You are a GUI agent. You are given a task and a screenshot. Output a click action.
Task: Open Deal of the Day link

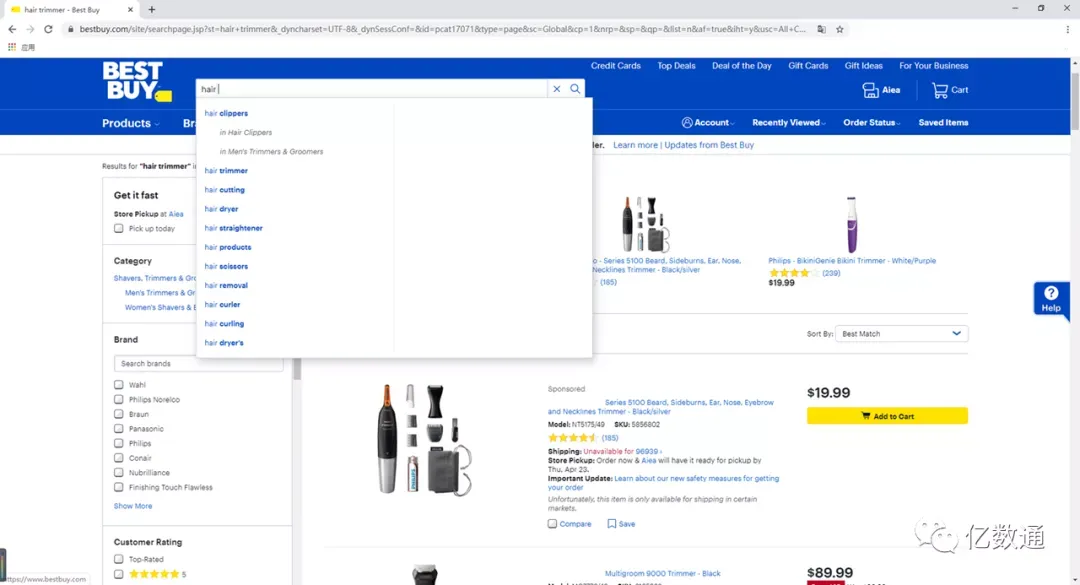click(x=741, y=66)
